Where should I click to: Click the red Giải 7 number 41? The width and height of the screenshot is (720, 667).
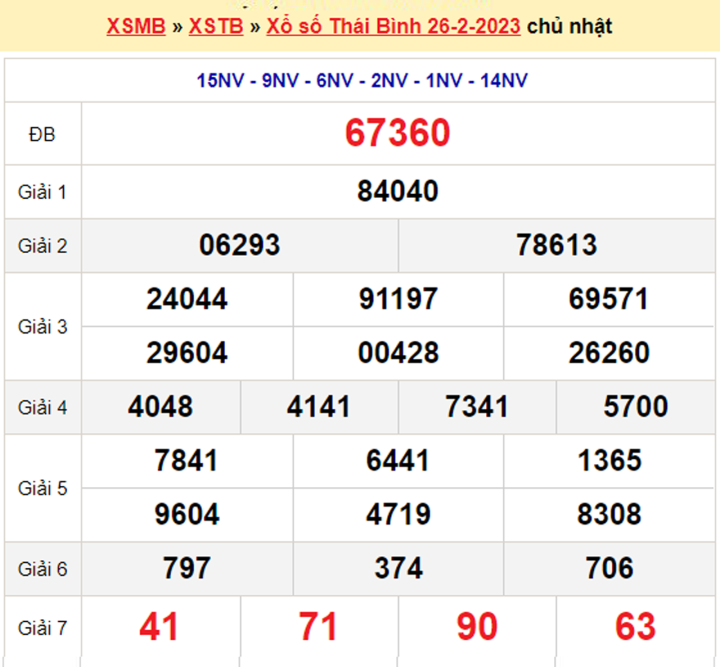160,627
